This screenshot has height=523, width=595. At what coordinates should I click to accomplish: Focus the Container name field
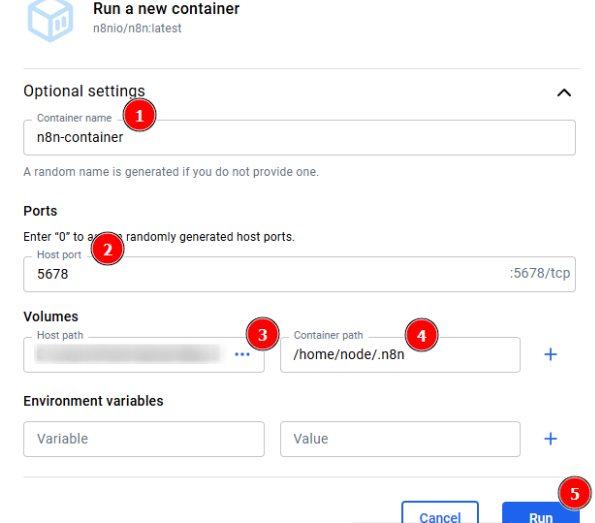coord(299,137)
